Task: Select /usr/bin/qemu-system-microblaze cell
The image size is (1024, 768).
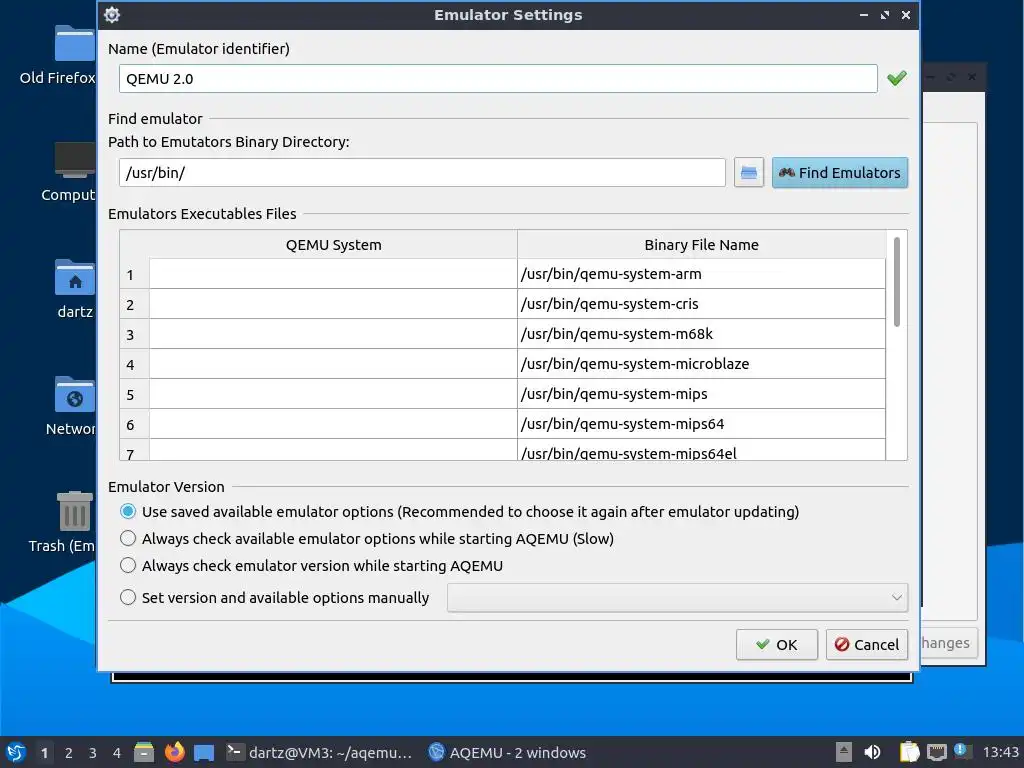Action: click(701, 364)
